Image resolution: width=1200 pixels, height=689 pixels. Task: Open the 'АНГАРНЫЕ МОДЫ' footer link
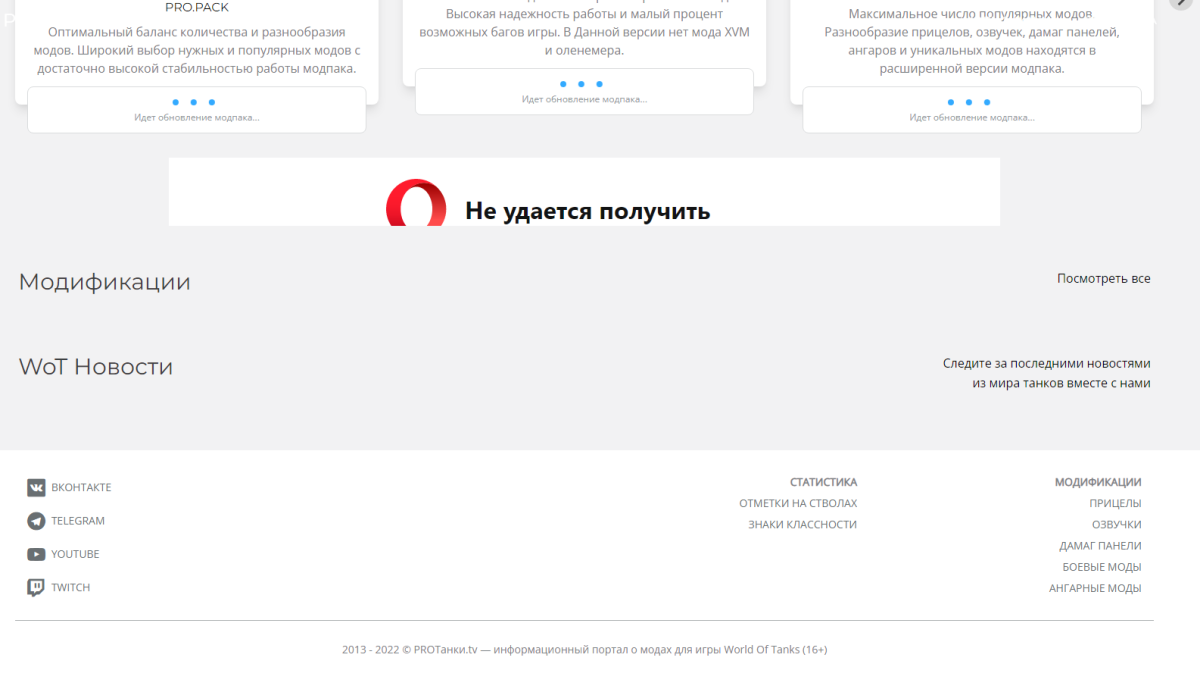(1094, 589)
